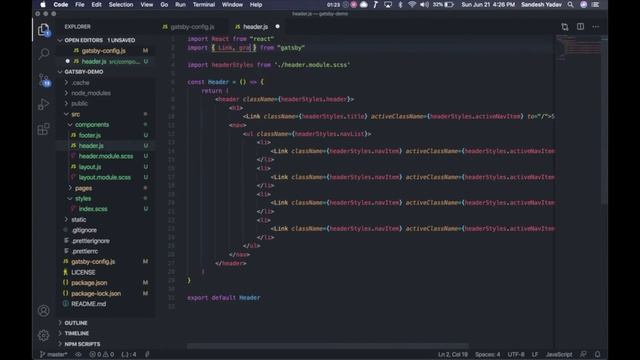This screenshot has height=360, width=640.
Task: Open the Extensions view
Action: pos(43,129)
